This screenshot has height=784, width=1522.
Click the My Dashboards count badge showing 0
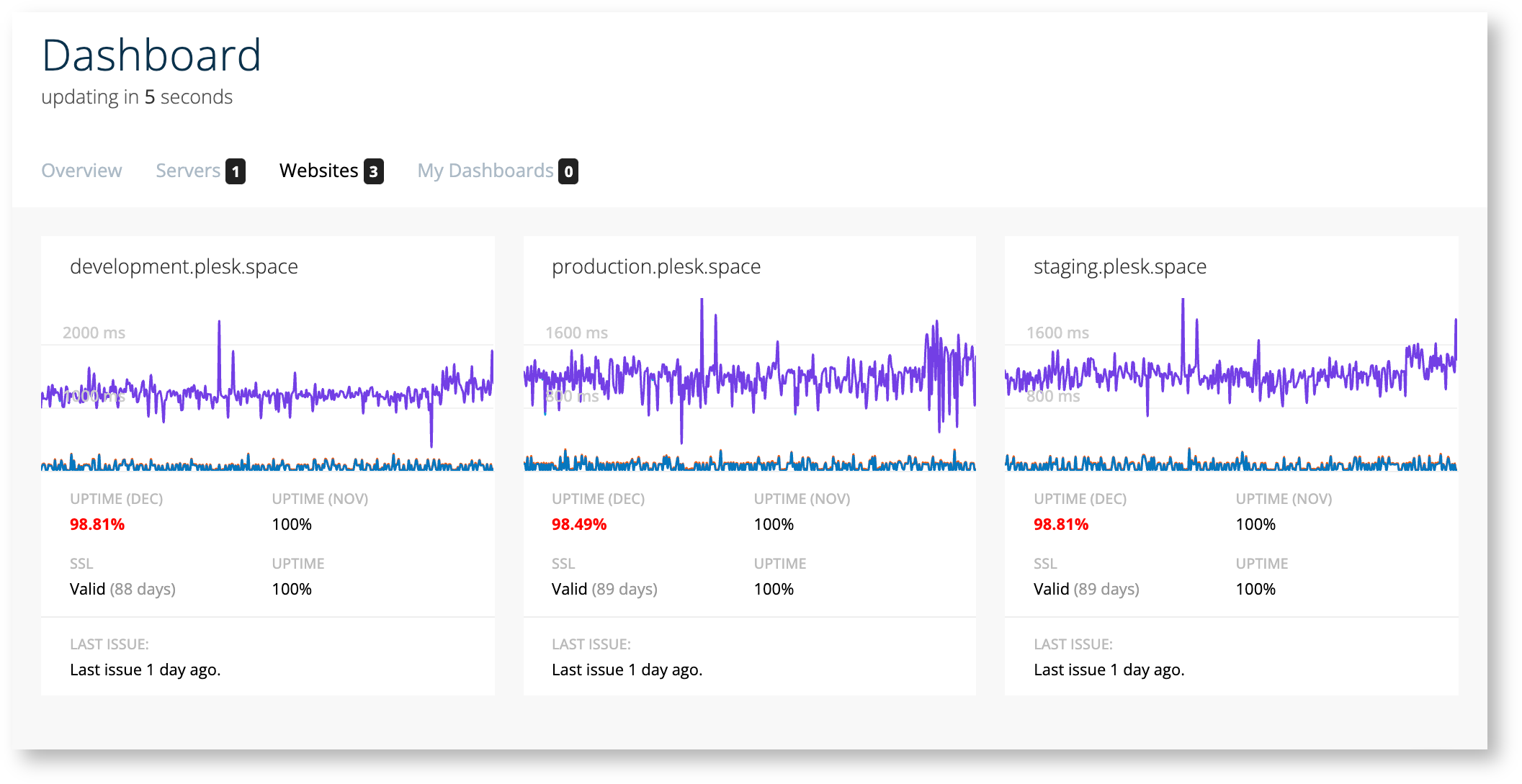pyautogui.click(x=568, y=171)
